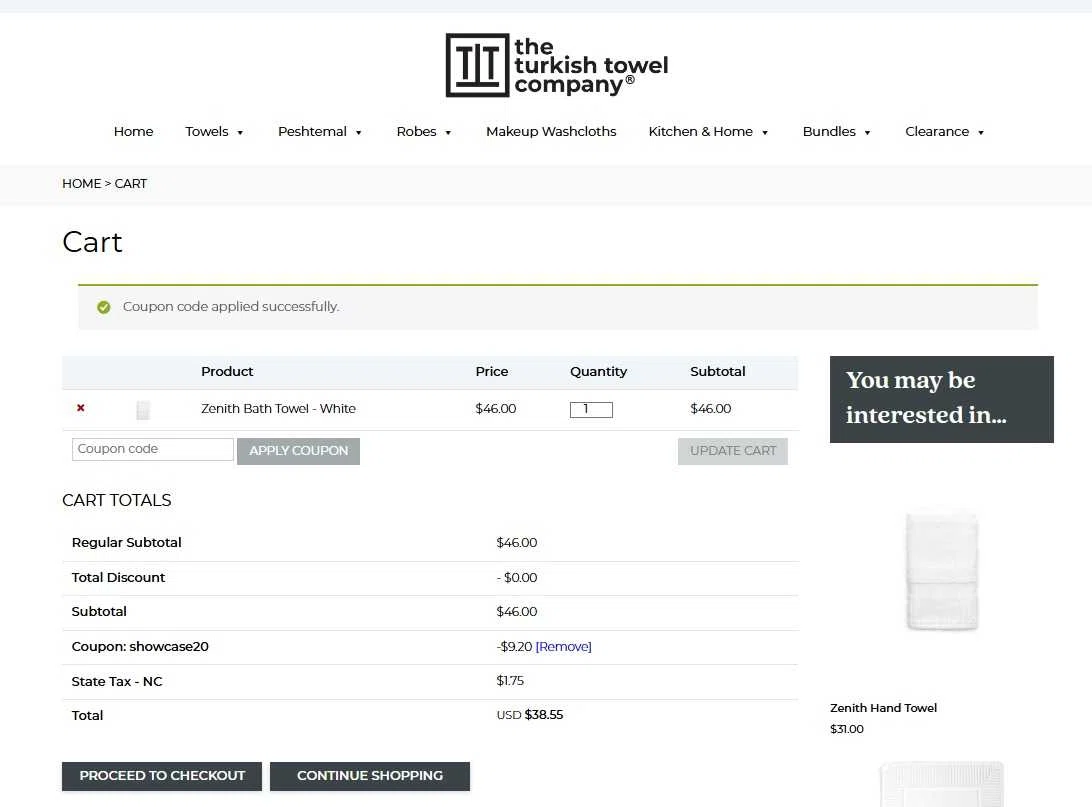
Task: Open the Zenith Hand Towel image
Action: 942,571
